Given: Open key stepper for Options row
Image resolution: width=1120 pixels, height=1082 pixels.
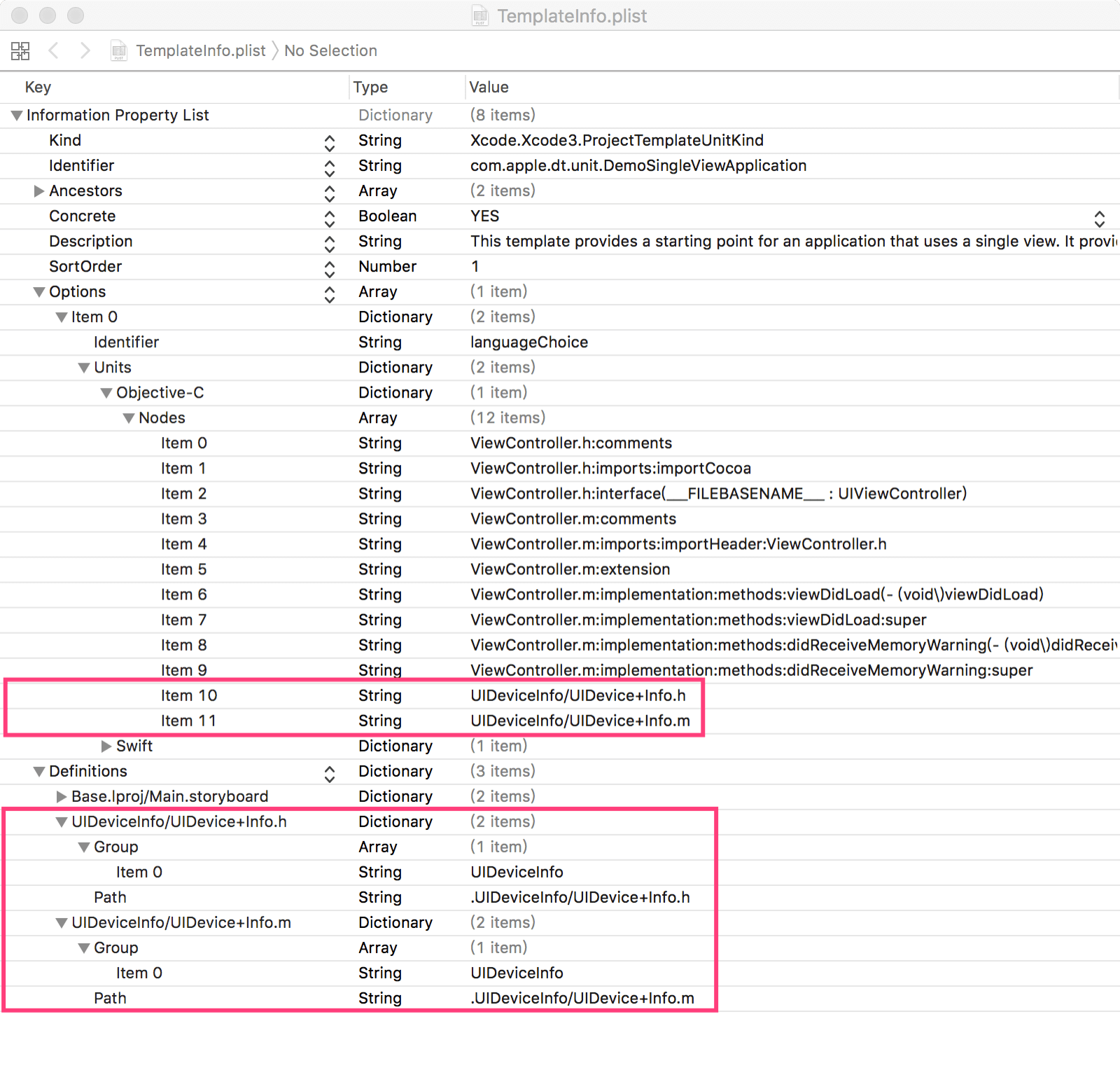Looking at the screenshot, I should pos(330,294).
